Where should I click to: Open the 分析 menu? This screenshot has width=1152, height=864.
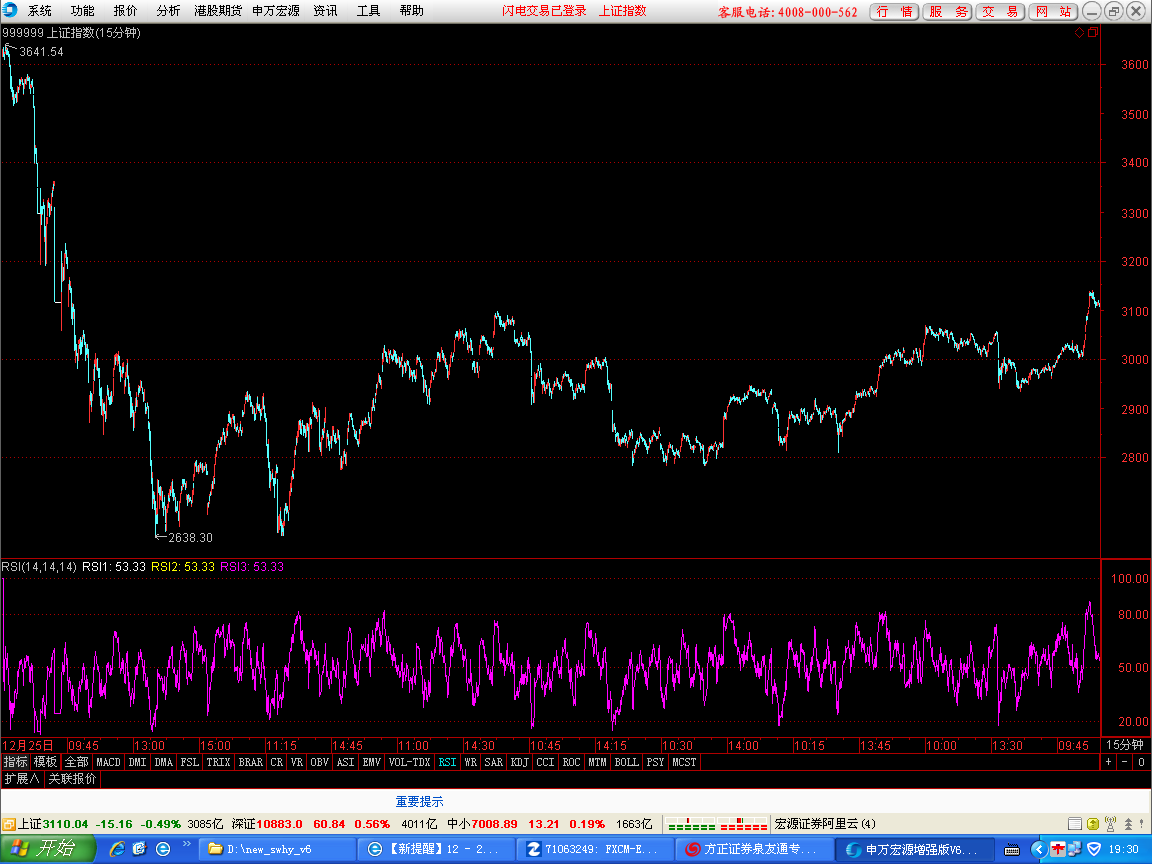pyautogui.click(x=168, y=11)
